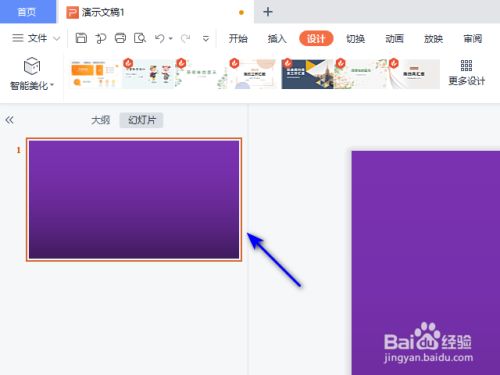The width and height of the screenshot is (500, 375).
Task: Select the 设计 ribbon tab
Action: (x=316, y=39)
